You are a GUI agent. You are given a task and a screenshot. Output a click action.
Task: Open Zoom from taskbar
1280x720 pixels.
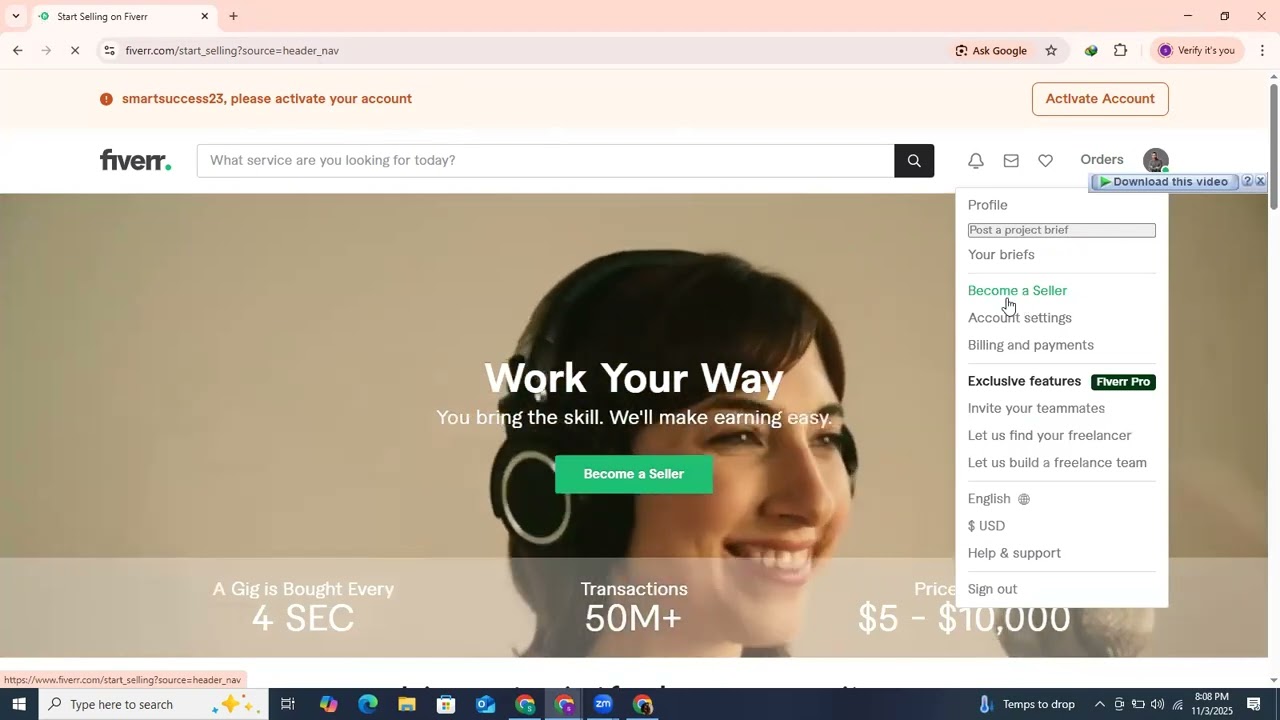pyautogui.click(x=603, y=704)
